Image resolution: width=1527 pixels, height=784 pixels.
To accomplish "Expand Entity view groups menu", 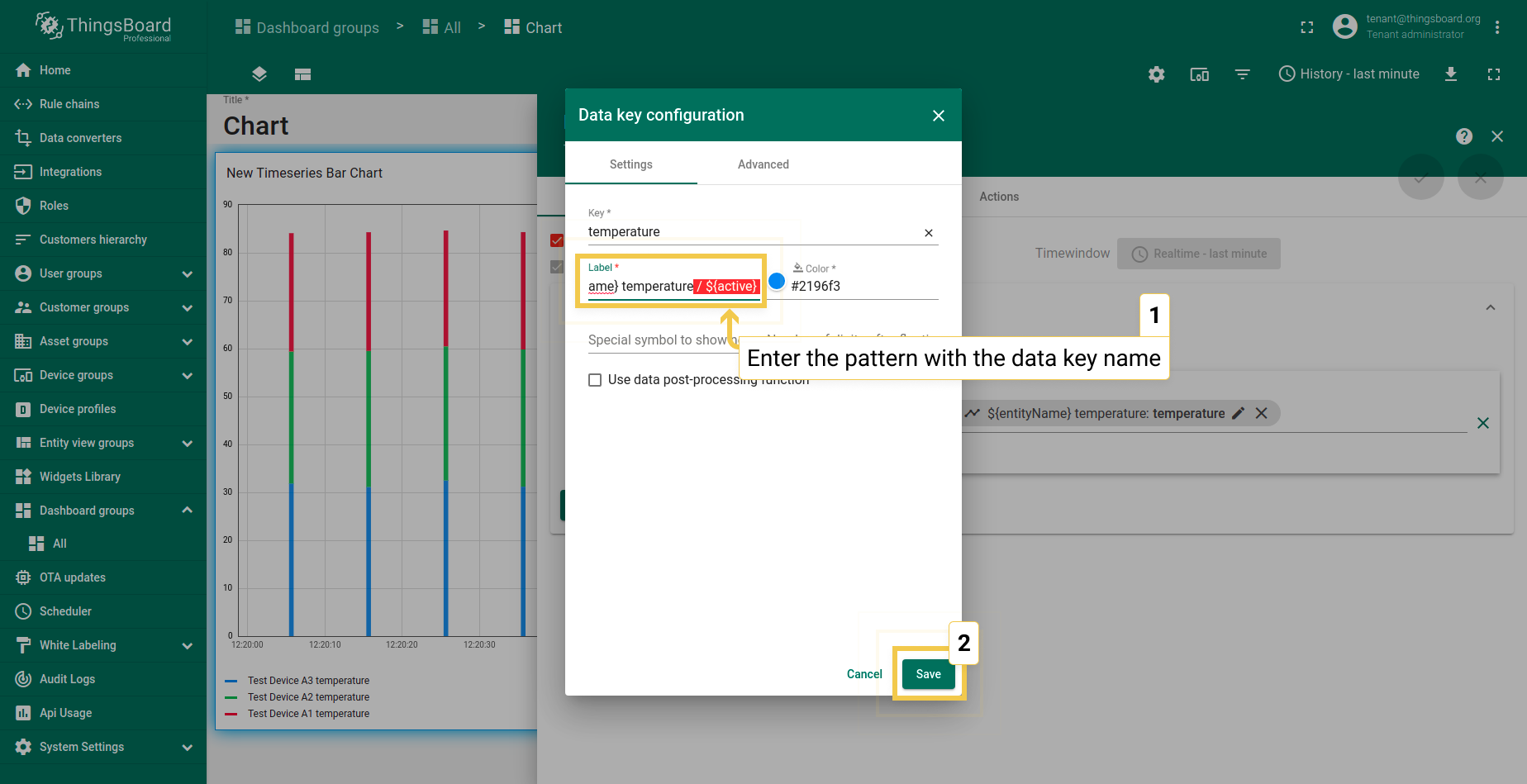I will pos(188,443).
